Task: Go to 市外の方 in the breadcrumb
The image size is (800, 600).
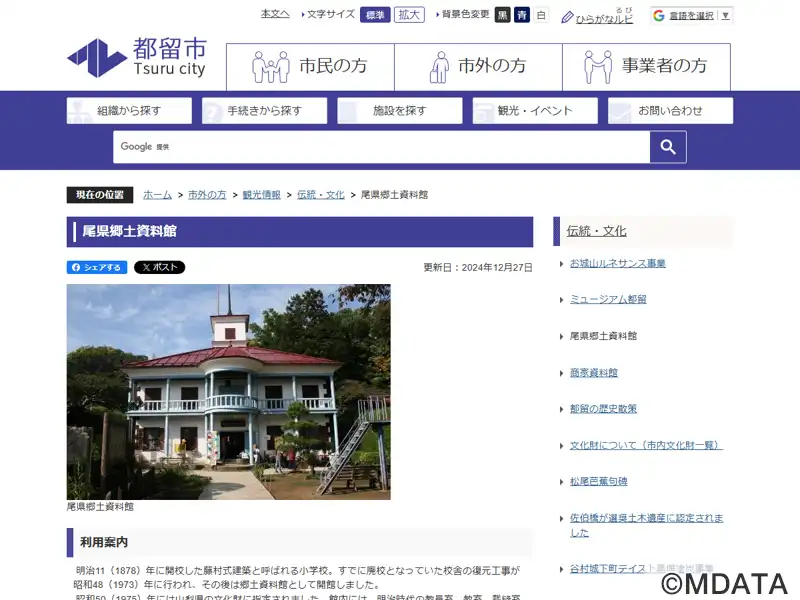Action: (207, 195)
